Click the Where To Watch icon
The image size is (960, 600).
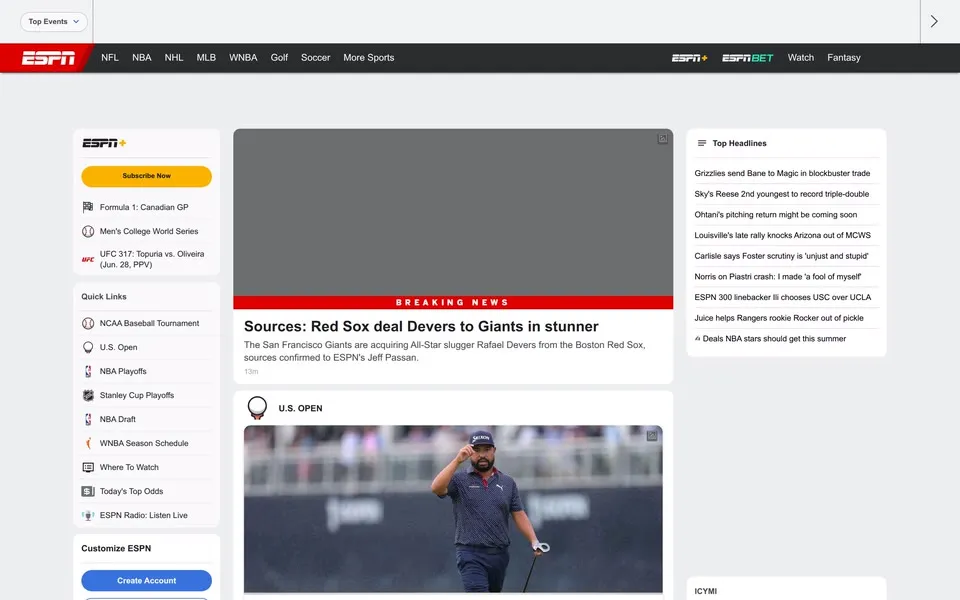click(x=88, y=467)
